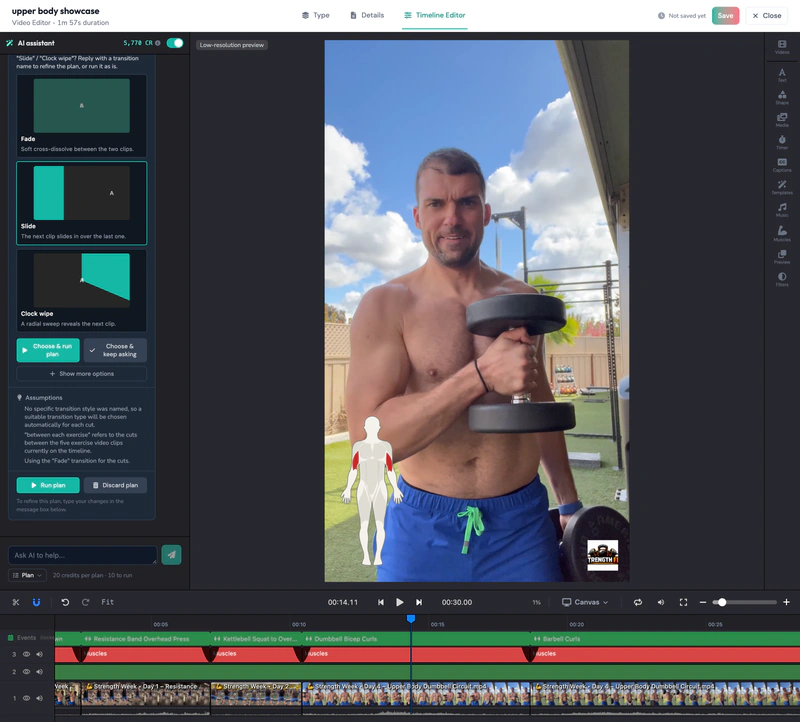Viewport: 800px width, 722px height.
Task: Skip to next clip
Action: click(419, 602)
